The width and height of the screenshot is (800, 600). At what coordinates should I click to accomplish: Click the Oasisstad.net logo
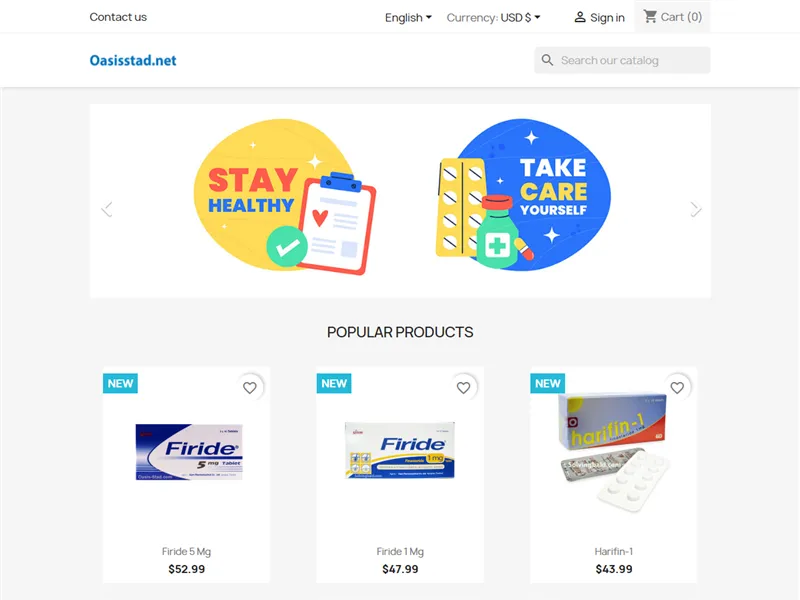click(x=133, y=60)
